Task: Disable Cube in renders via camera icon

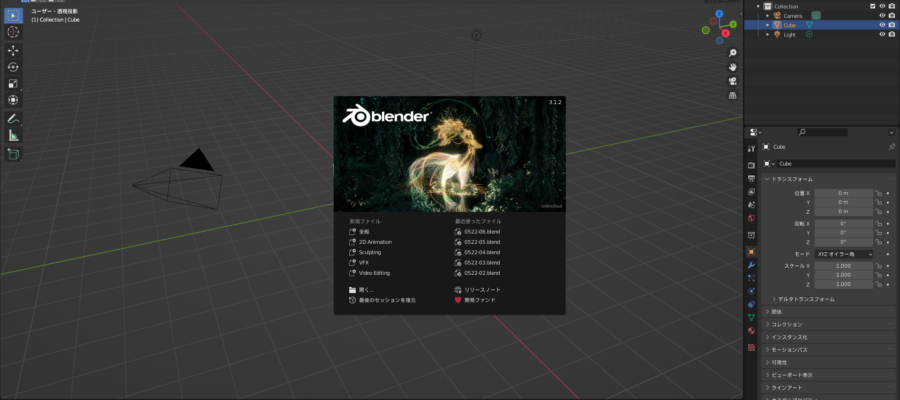Action: (x=891, y=25)
